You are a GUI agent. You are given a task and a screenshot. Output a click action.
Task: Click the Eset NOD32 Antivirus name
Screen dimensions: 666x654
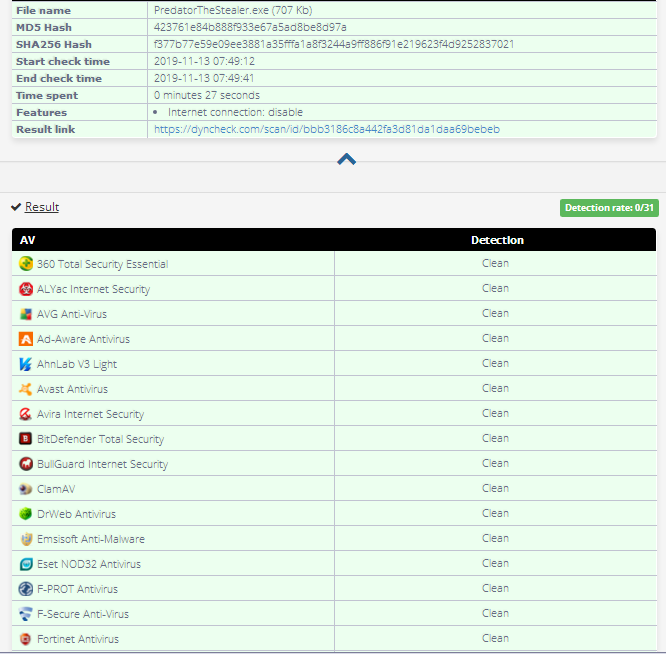(x=89, y=564)
